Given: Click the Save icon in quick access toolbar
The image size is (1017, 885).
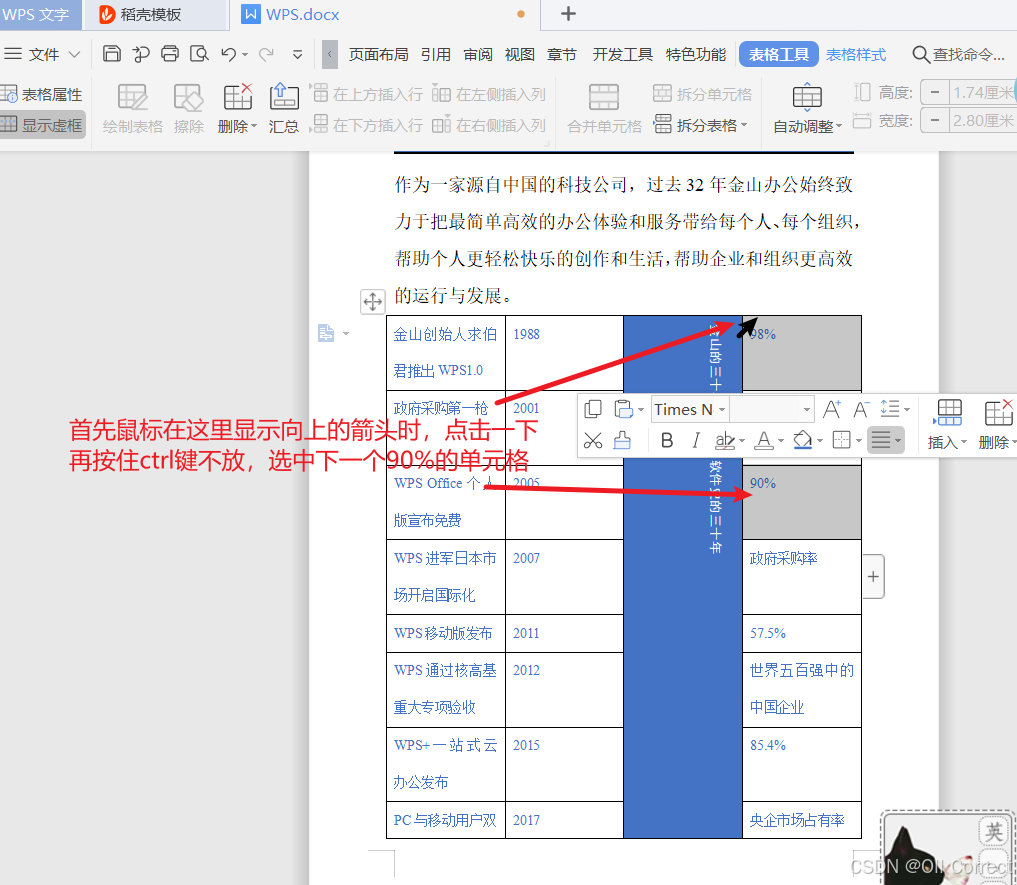Looking at the screenshot, I should (x=112, y=54).
